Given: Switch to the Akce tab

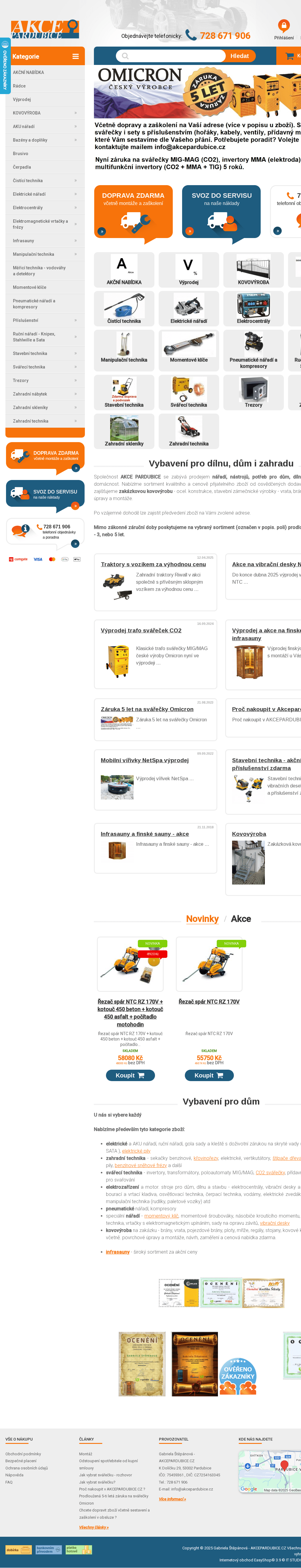Looking at the screenshot, I should pyautogui.click(x=241, y=918).
